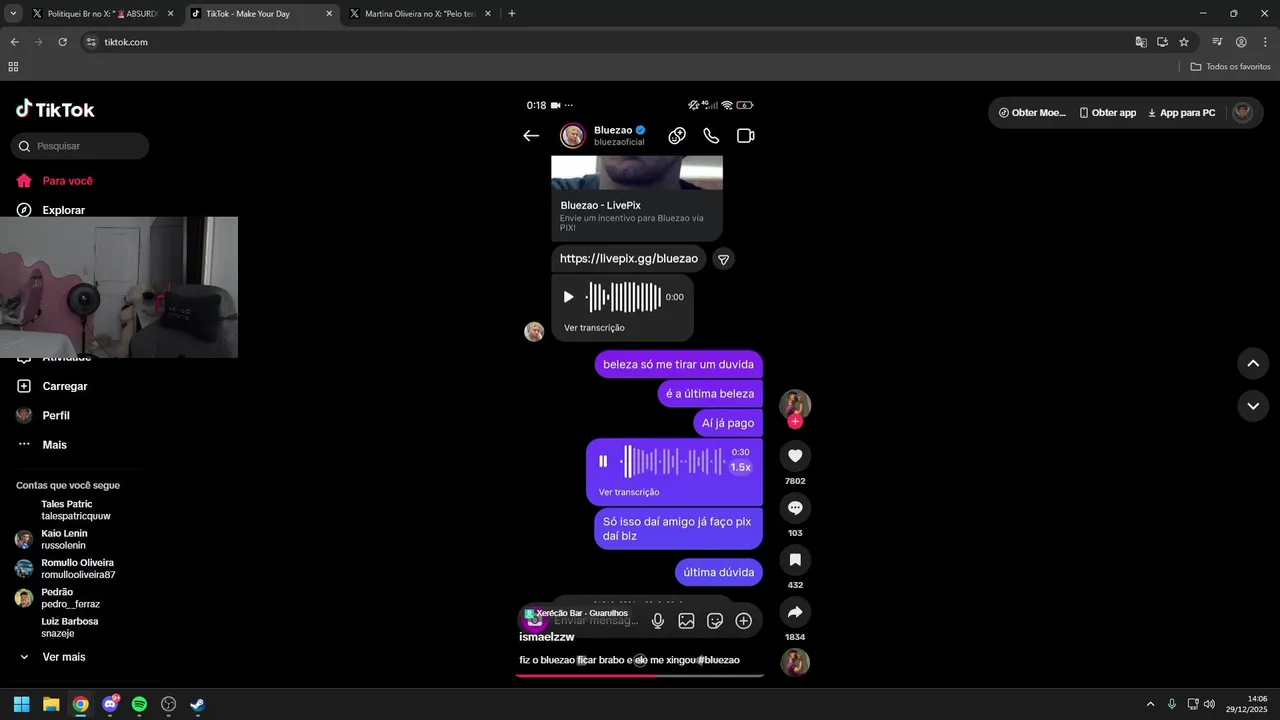Share the video using the arrow icon
The width and height of the screenshot is (1280, 720).
[795, 612]
